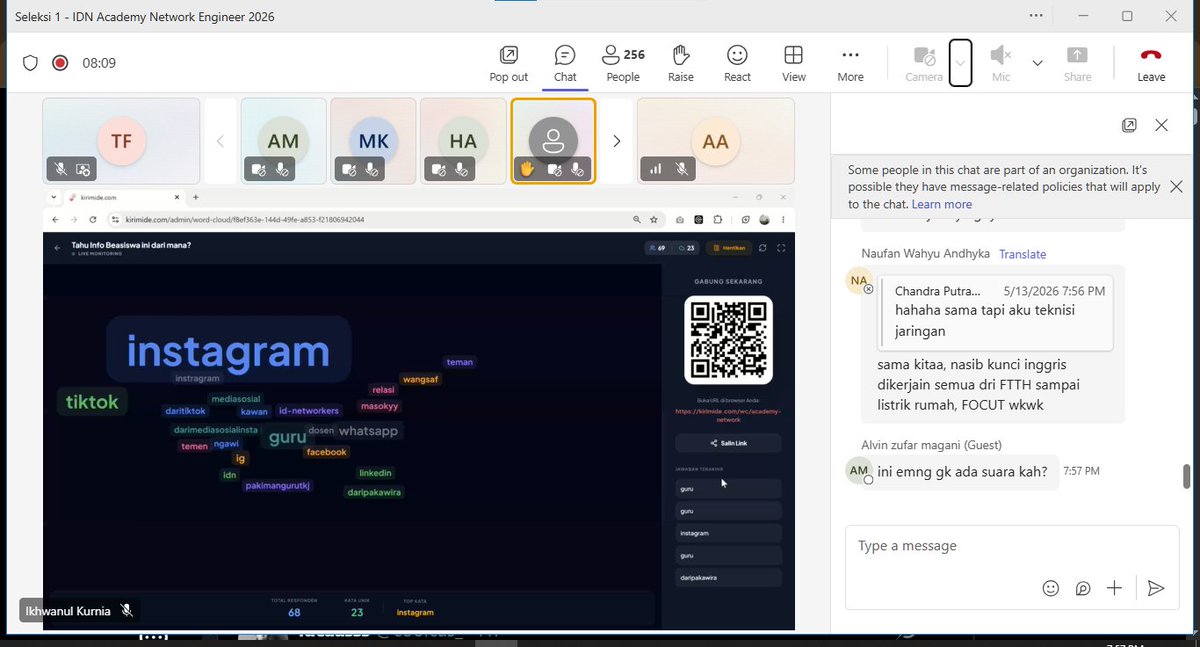Toggle the Mic button
Image resolution: width=1200 pixels, height=647 pixels.
pos(1001,64)
